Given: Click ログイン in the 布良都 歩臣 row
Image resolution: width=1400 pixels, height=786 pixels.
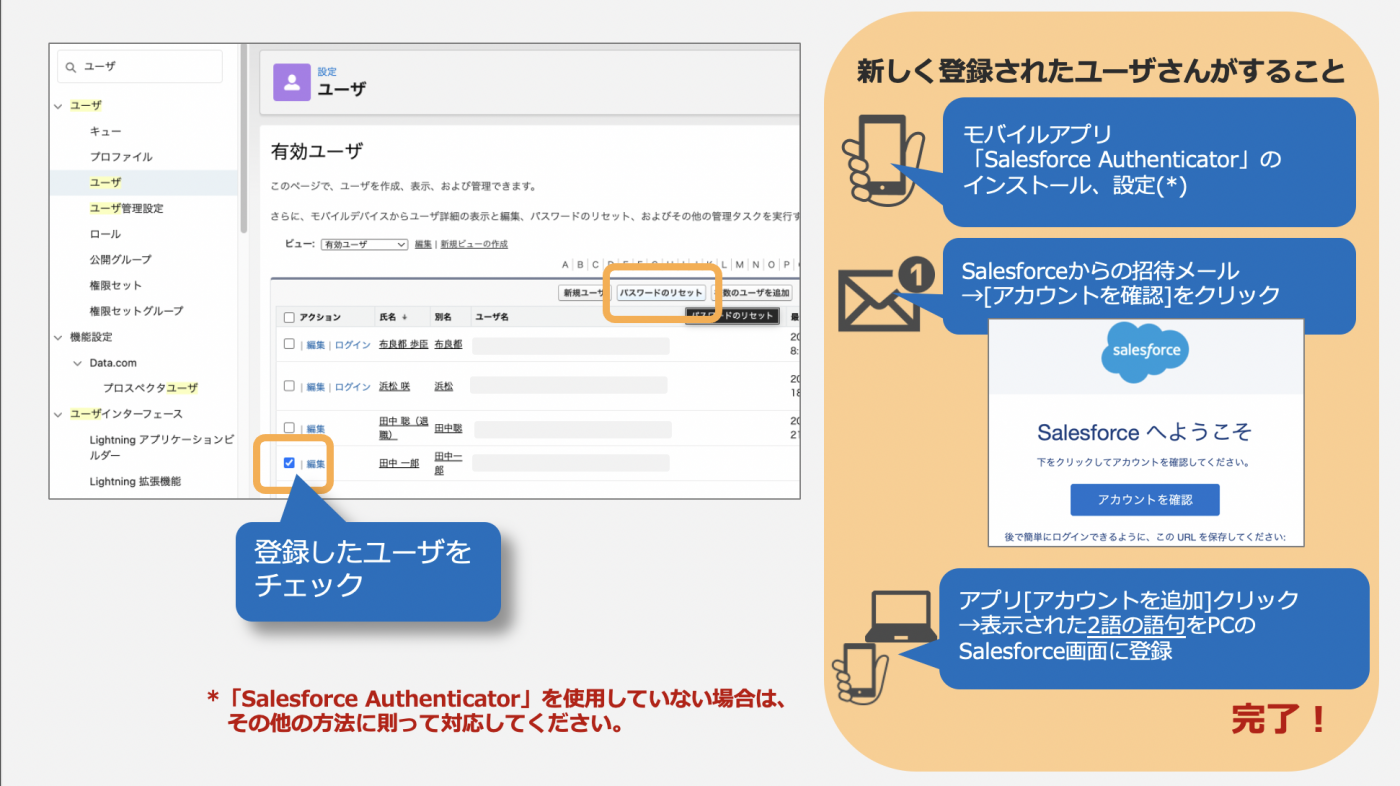Looking at the screenshot, I should pos(352,344).
